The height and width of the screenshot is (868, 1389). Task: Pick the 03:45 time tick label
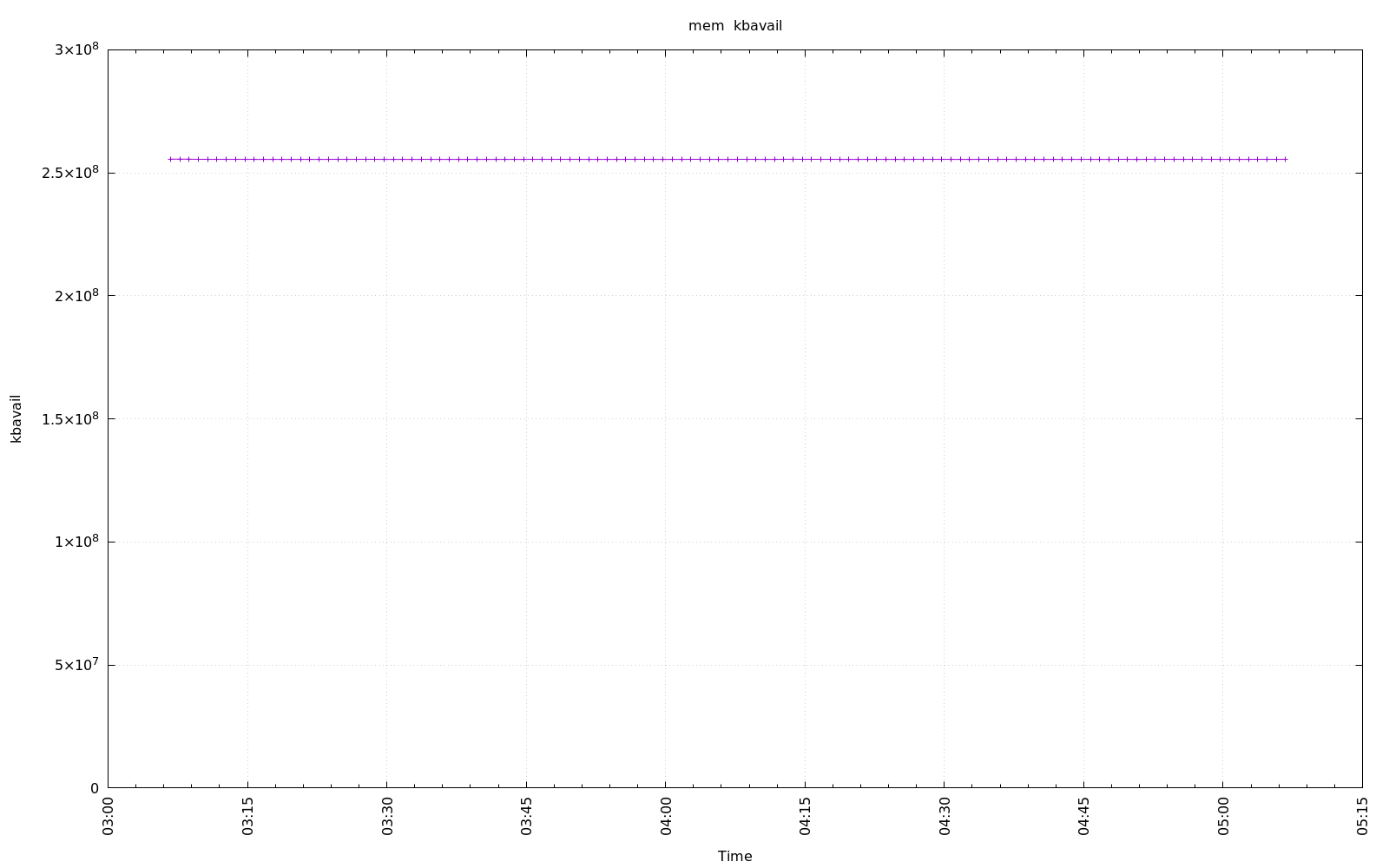526,816
